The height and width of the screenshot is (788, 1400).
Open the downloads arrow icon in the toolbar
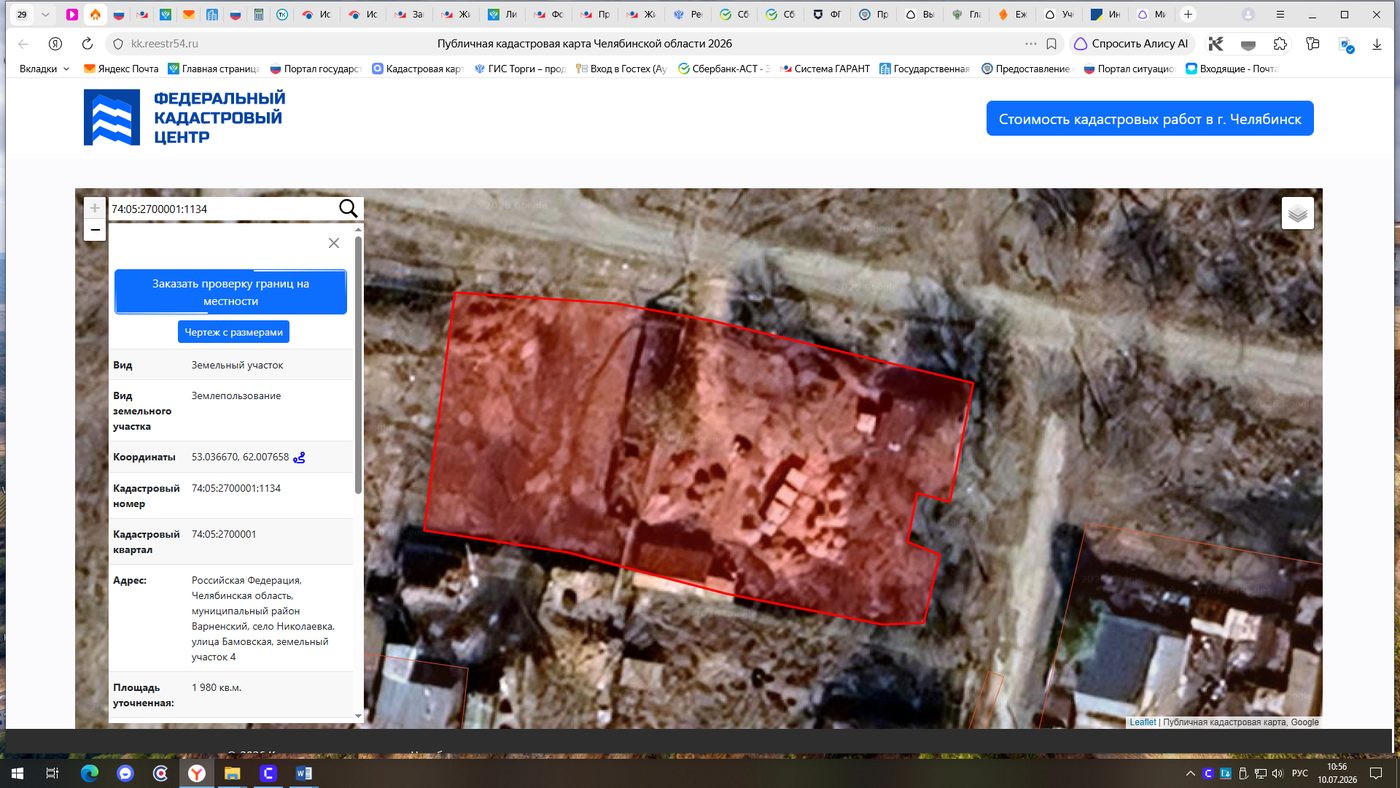coord(1377,44)
